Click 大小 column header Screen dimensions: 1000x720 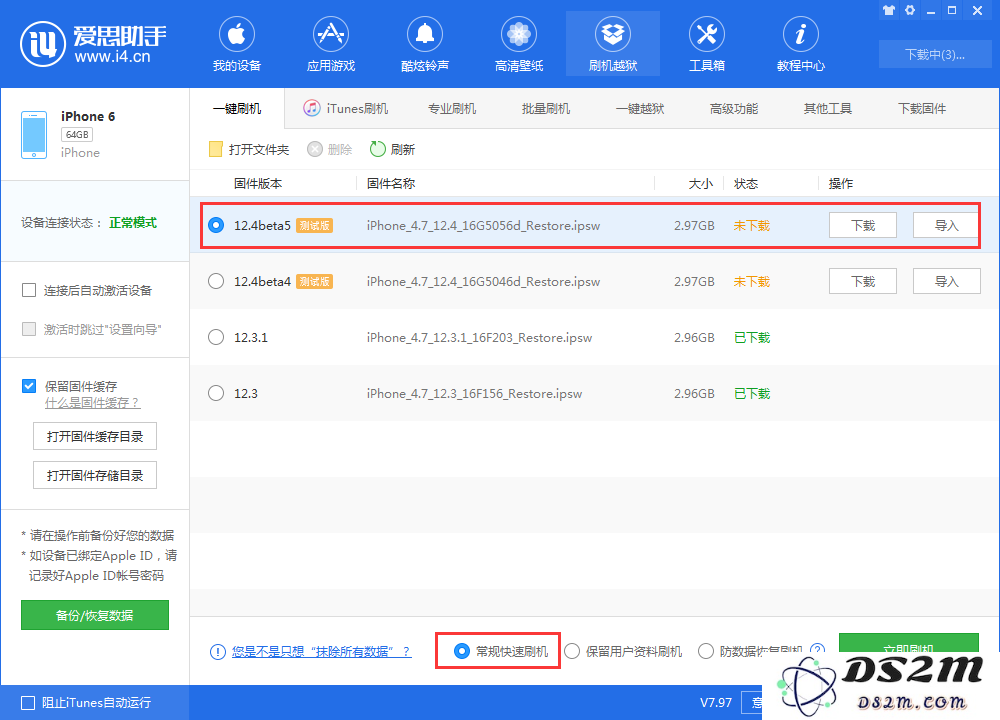[x=700, y=184]
